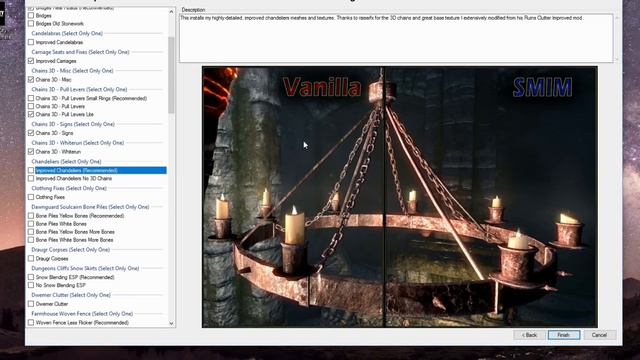Cancel the installer dialog
640x360 pixels.
pos(599,335)
